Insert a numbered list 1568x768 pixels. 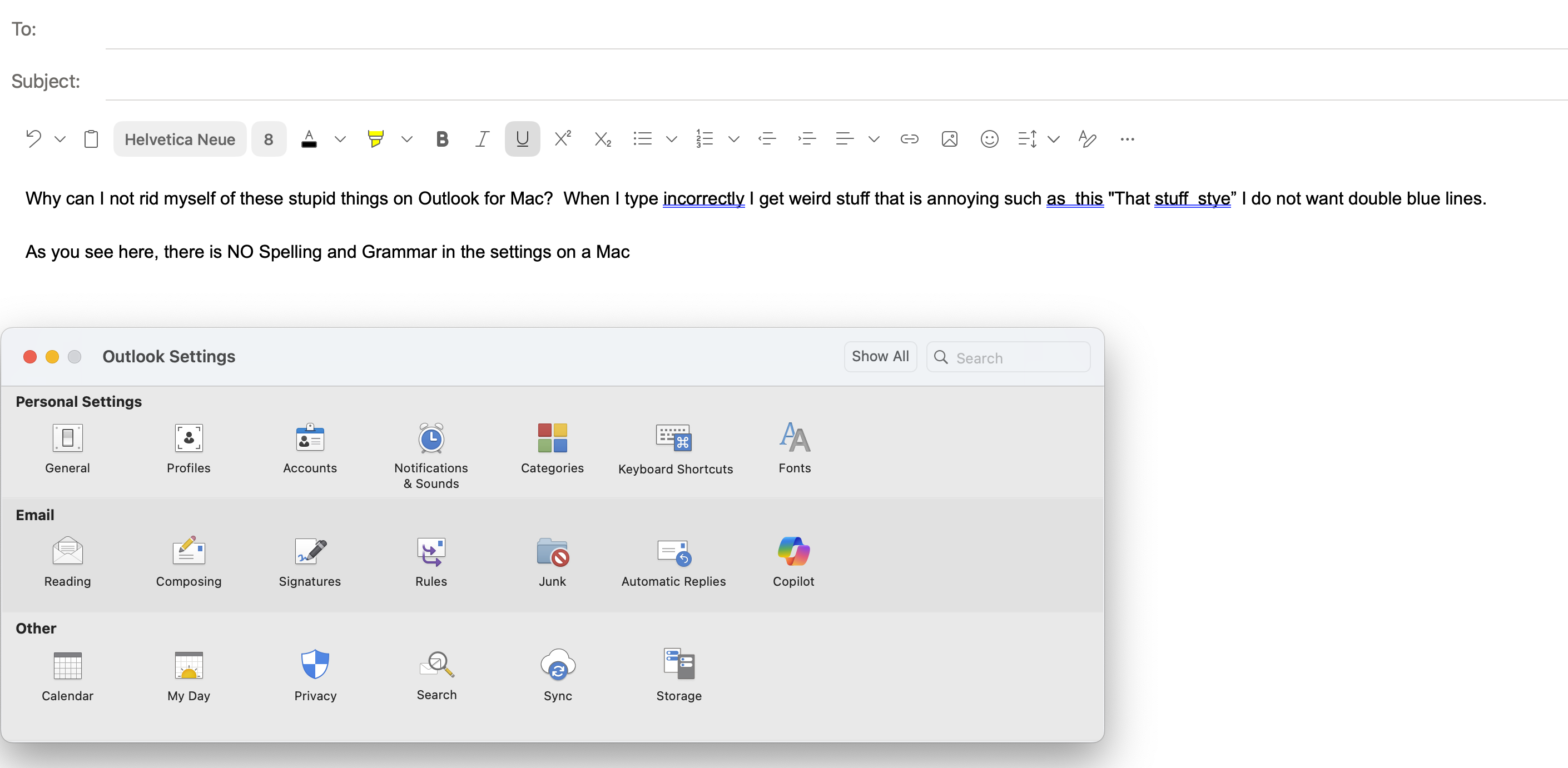(704, 139)
